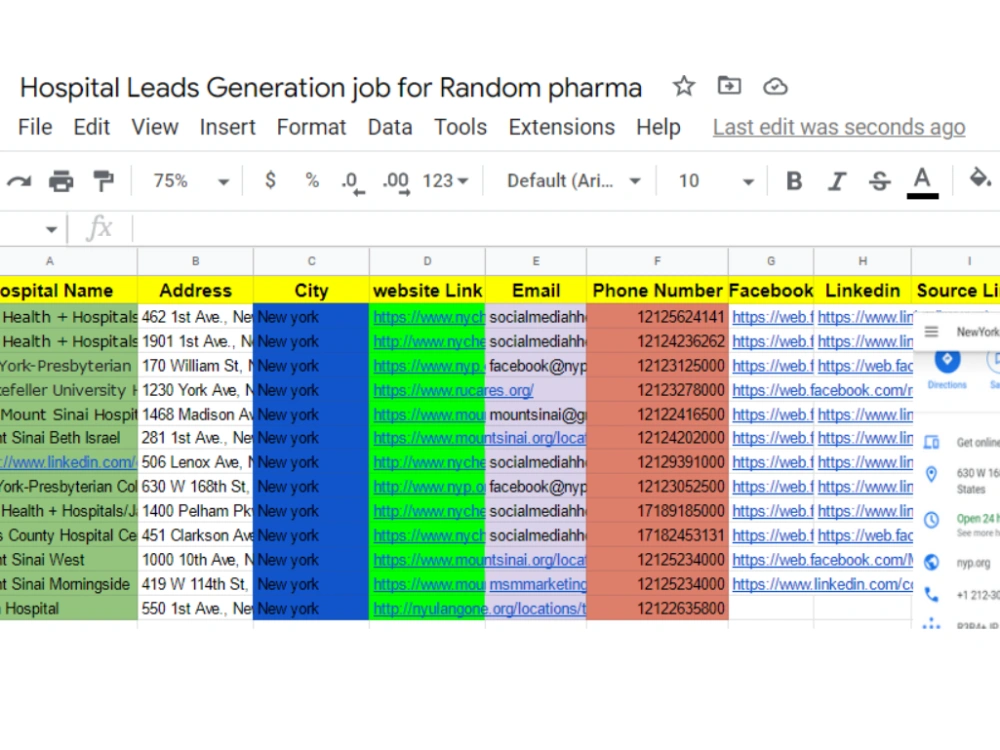Click the document title text

click(330, 87)
